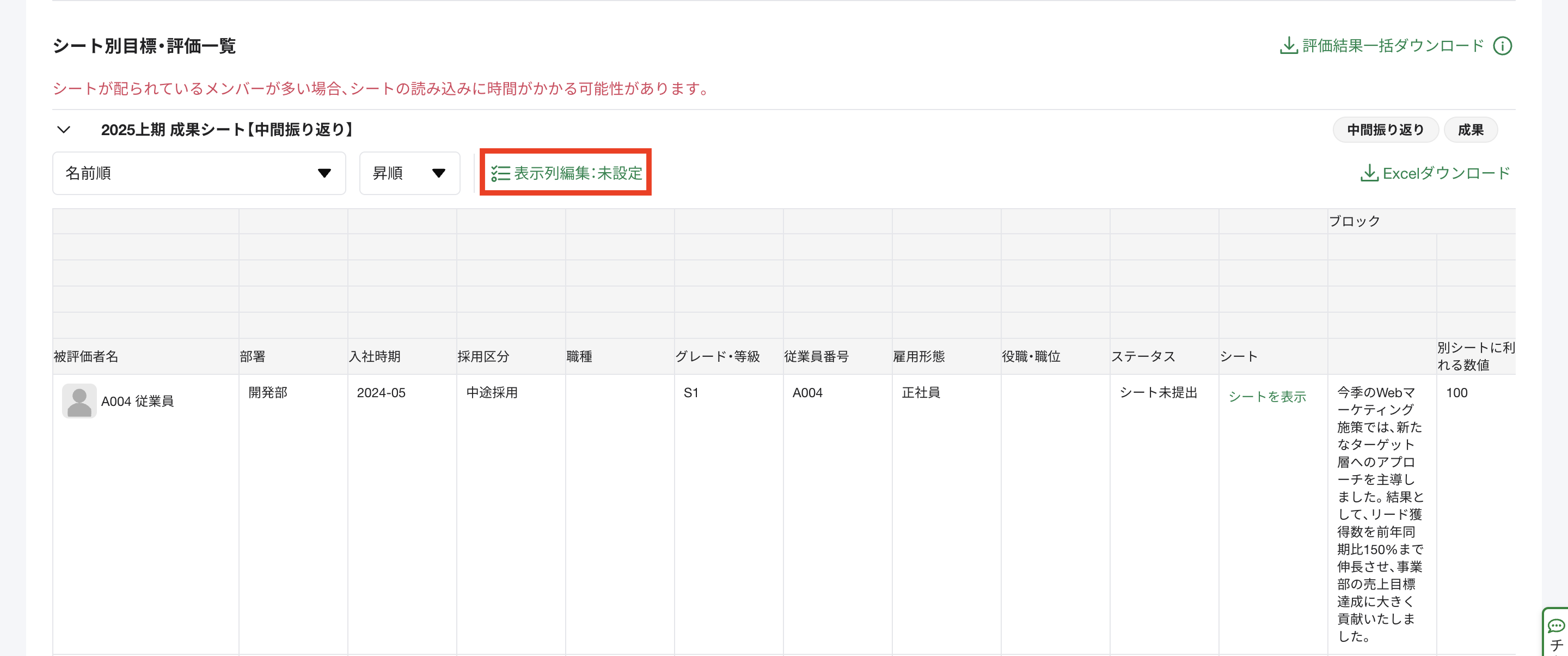1568x656 pixels.
Task: Click 表示列編集:未設定 button text
Action: coord(578,174)
